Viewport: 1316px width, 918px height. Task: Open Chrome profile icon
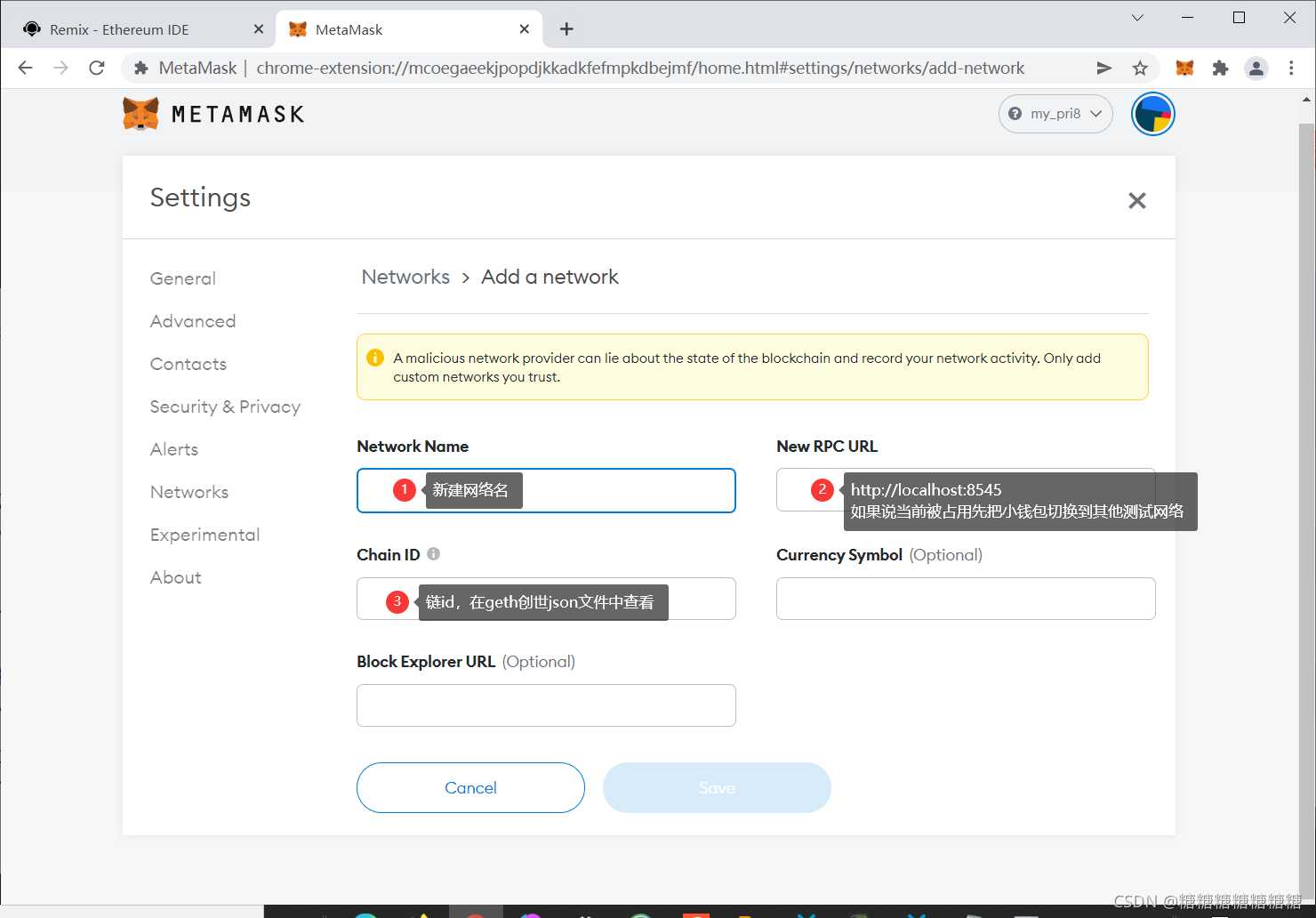coord(1256,68)
